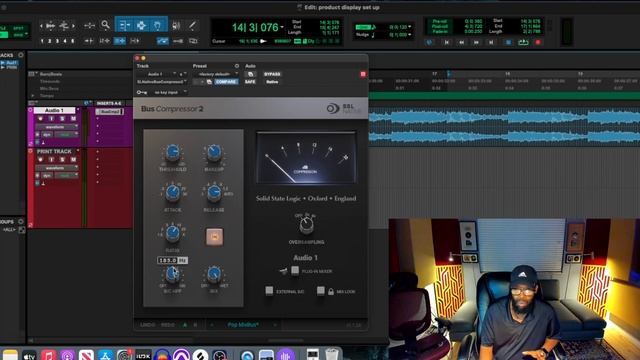Click MIDI zoom icon in toolbar
This screenshot has width=640, height=360.
click(x=64, y=26)
